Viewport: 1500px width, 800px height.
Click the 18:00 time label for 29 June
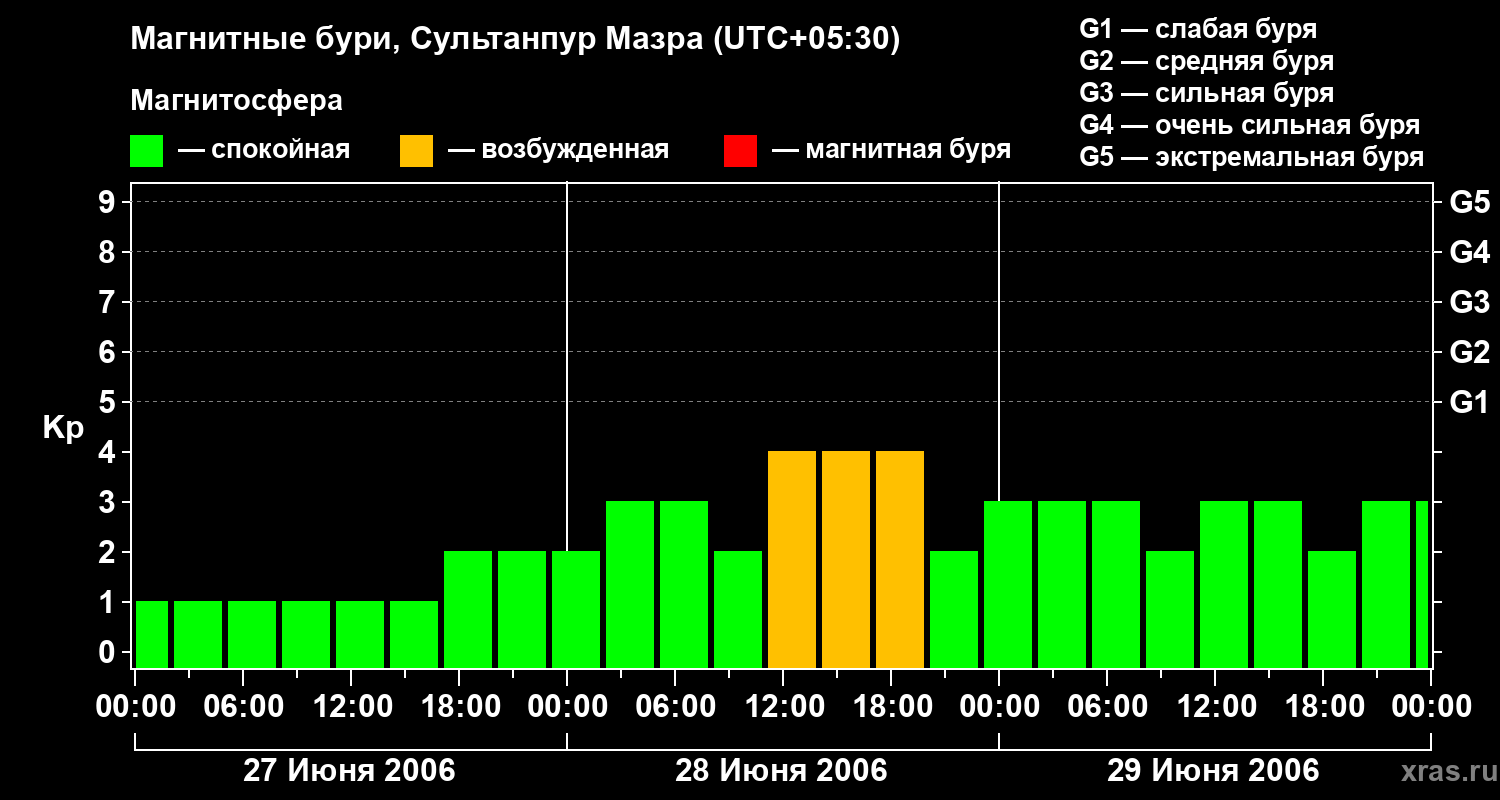(x=1323, y=707)
